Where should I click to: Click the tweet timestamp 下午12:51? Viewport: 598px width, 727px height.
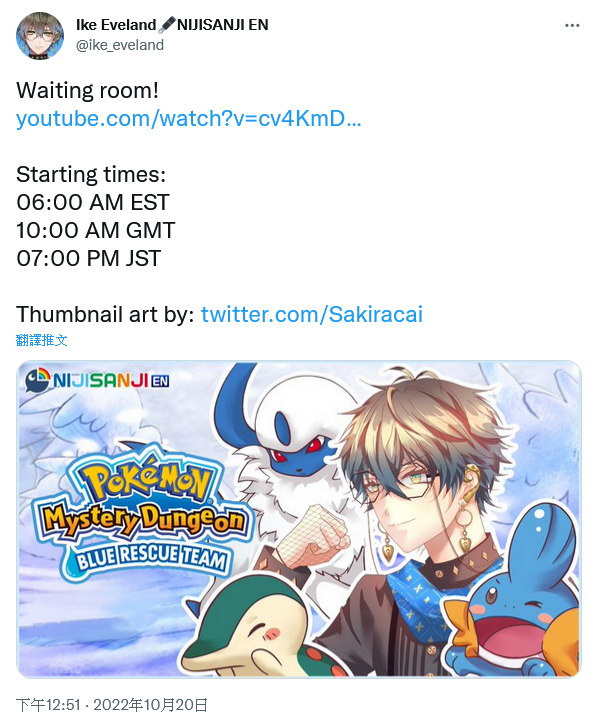(x=48, y=705)
